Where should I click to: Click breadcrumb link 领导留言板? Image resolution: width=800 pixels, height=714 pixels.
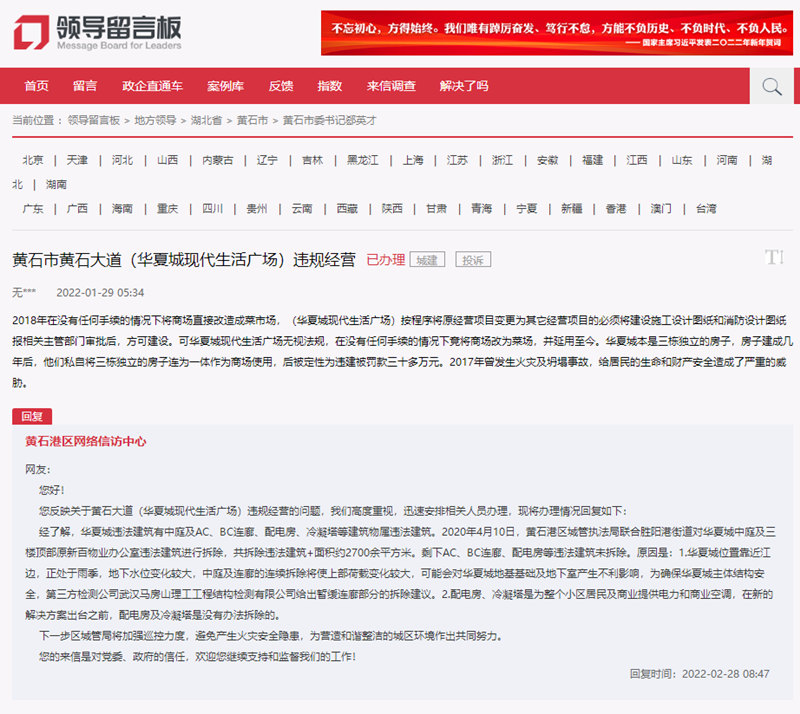(94, 120)
